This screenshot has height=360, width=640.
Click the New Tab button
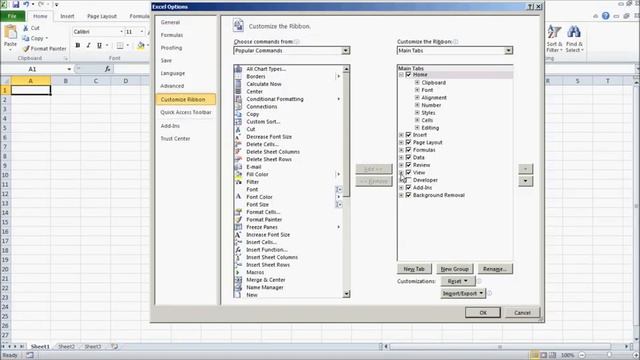tap(414, 269)
